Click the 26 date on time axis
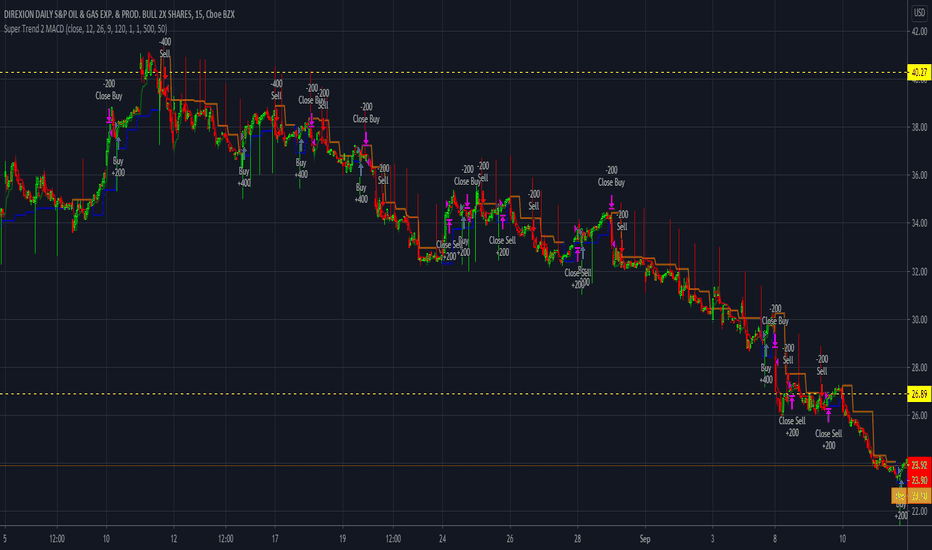932x550 pixels. point(510,539)
